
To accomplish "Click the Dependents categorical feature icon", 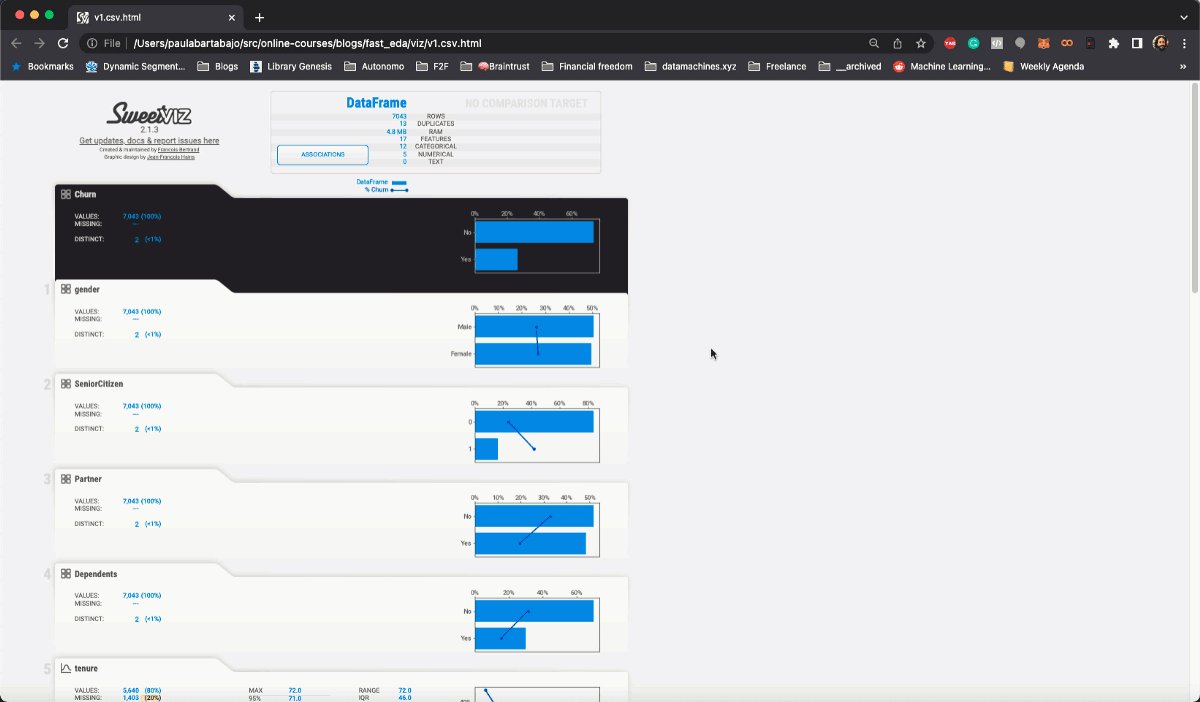I will pyautogui.click(x=66, y=574).
